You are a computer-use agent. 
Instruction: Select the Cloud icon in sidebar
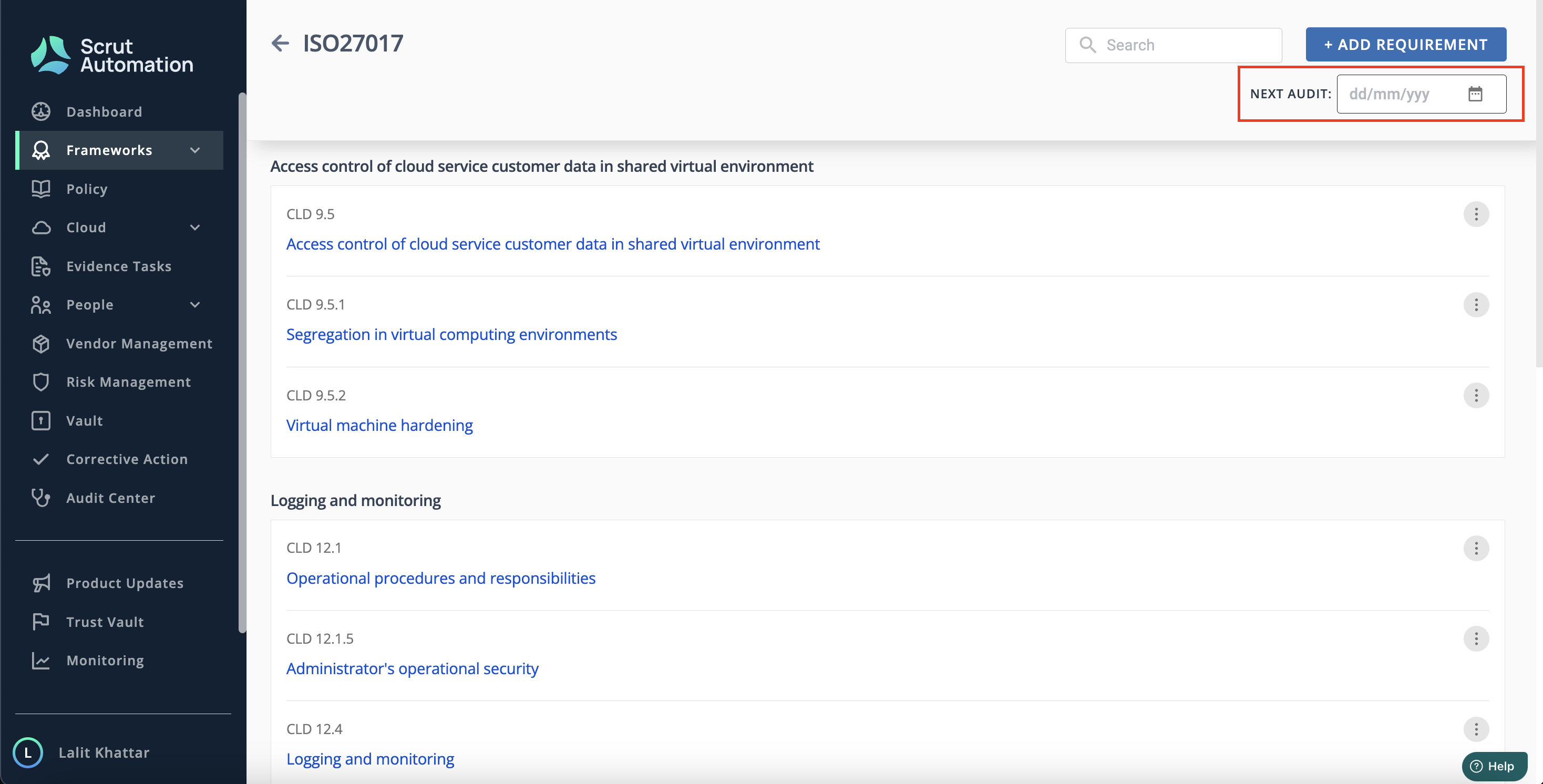41,228
